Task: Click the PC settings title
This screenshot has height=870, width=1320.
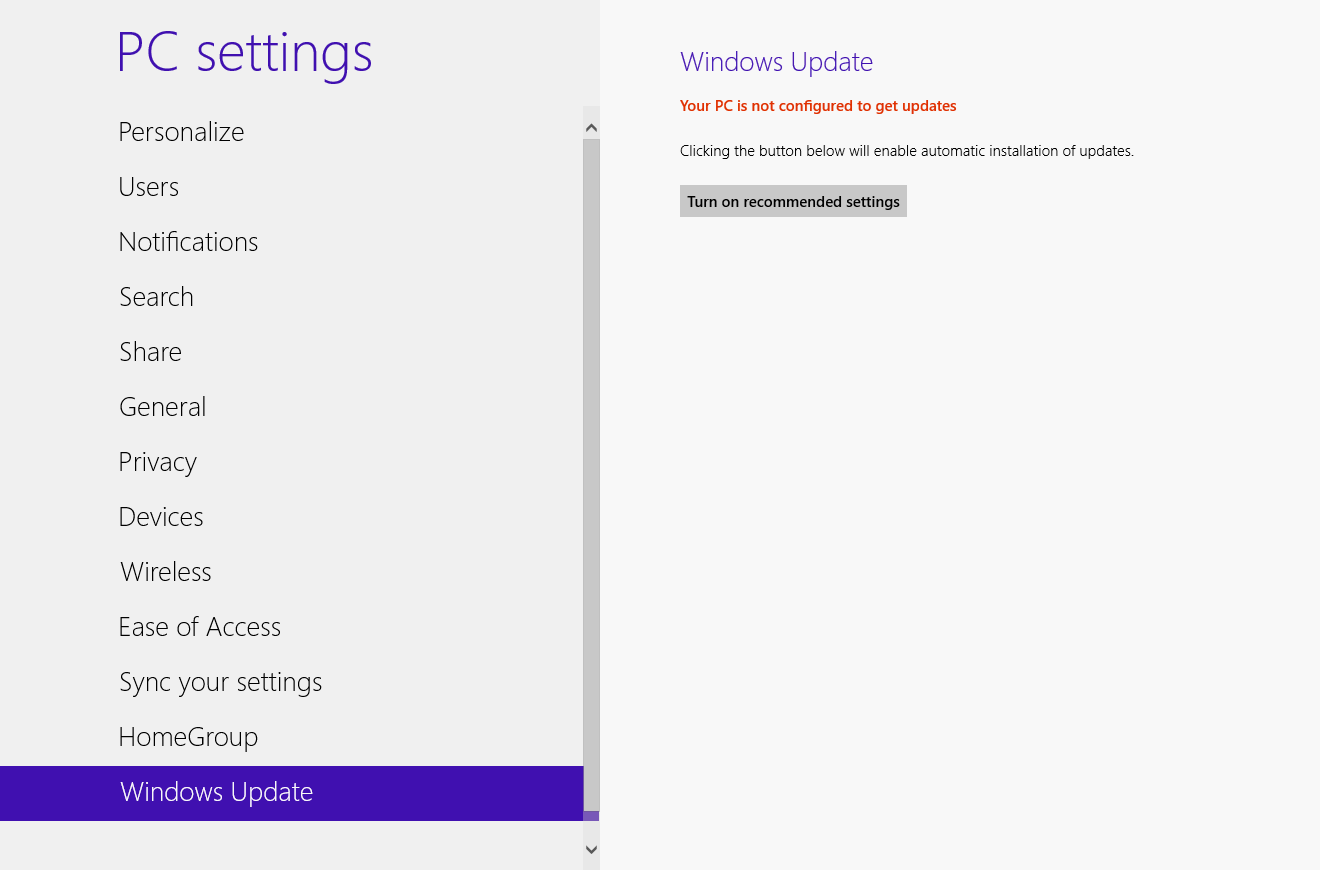Action: (x=245, y=53)
